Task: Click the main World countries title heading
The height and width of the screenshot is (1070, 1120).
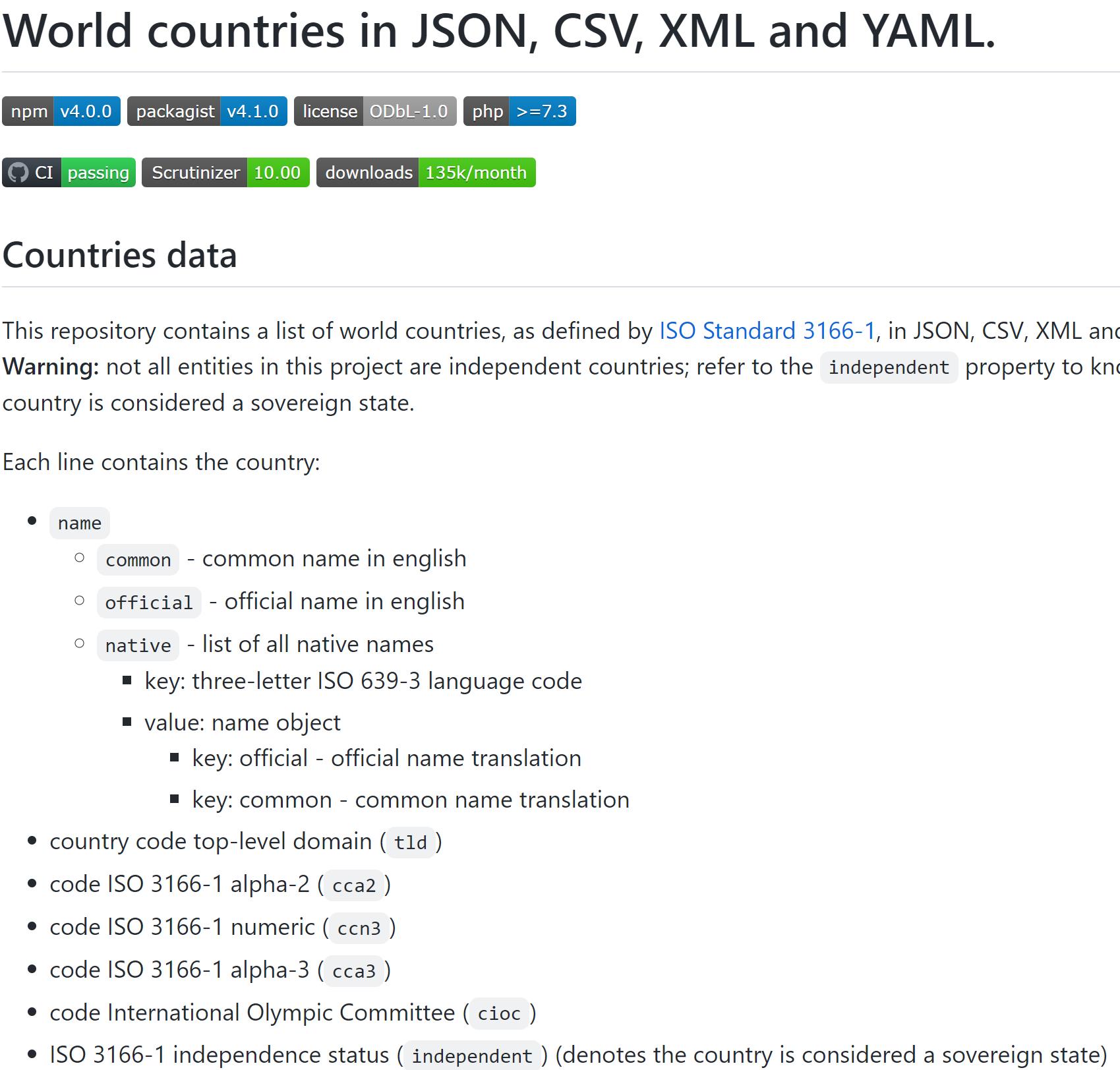Action: pyautogui.click(x=498, y=31)
